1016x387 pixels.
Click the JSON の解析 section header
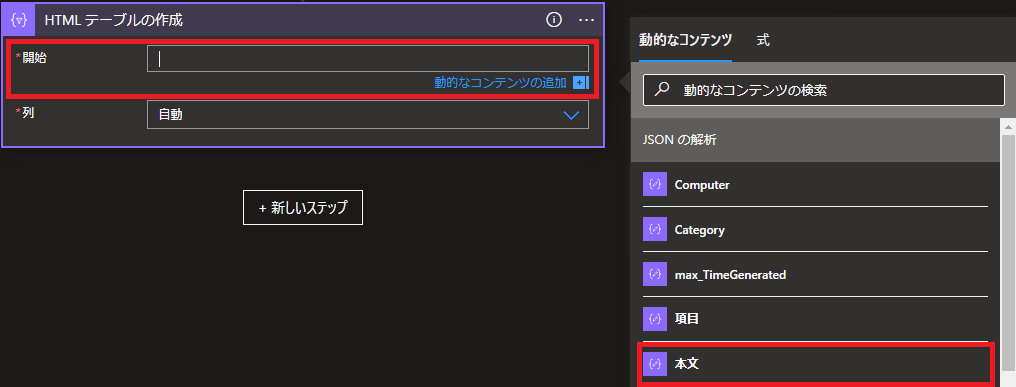(815, 139)
